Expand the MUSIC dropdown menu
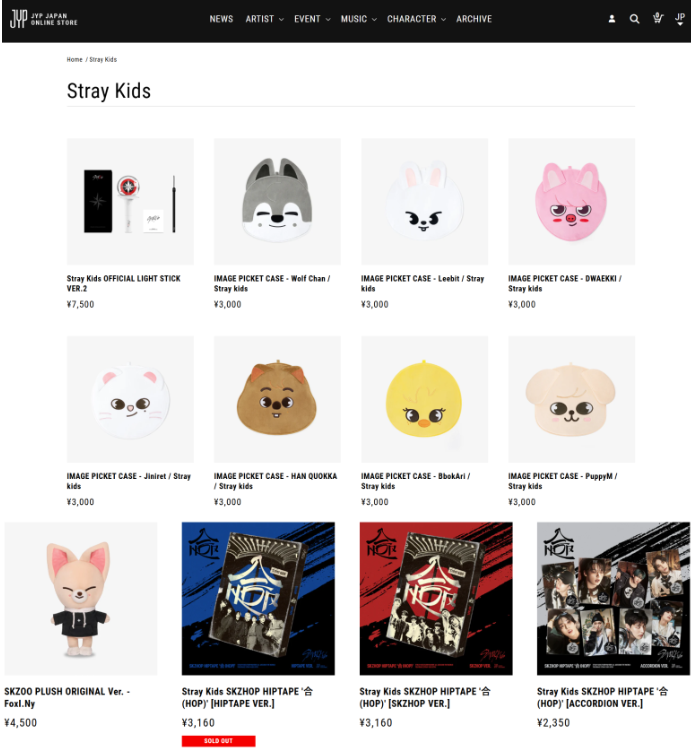Viewport: 691px width, 753px height. click(358, 19)
